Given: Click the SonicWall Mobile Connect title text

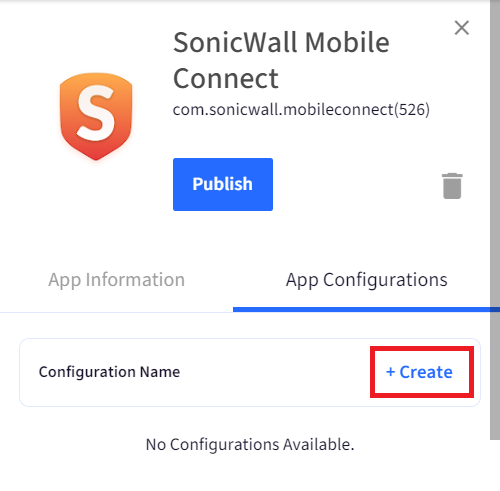Looking at the screenshot, I should tap(281, 60).
